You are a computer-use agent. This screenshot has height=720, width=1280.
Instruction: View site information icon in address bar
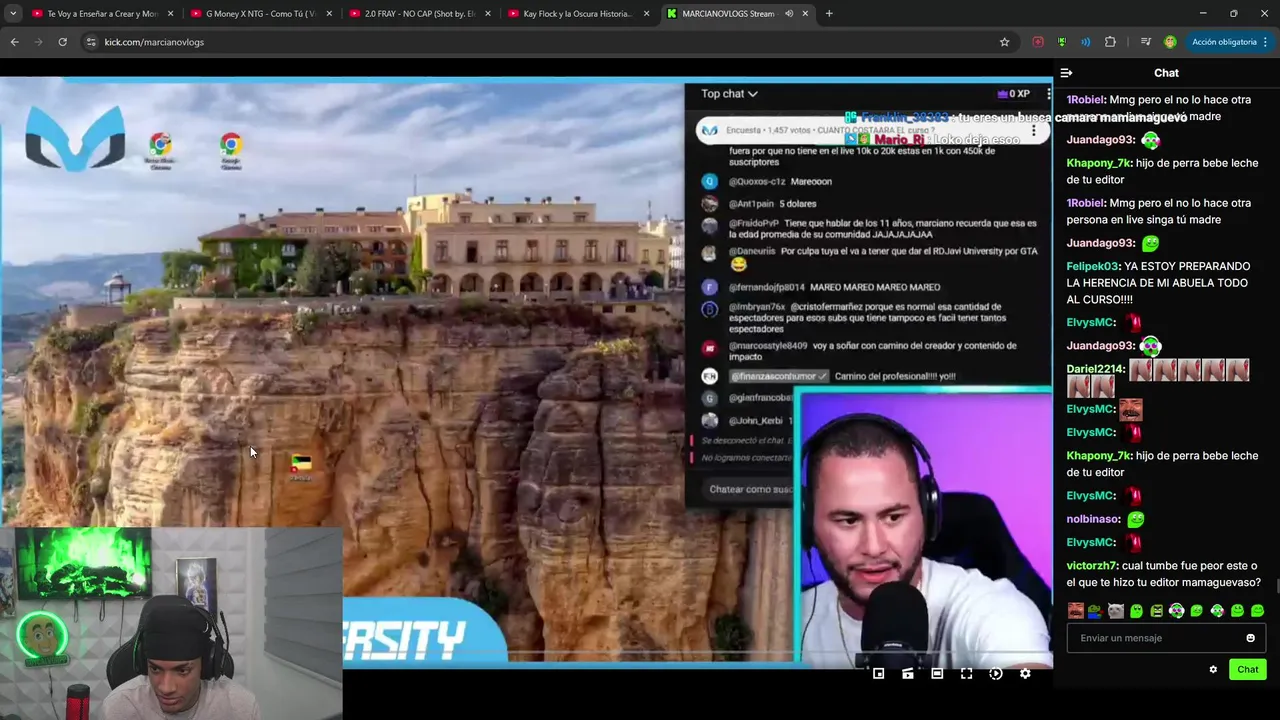91,42
